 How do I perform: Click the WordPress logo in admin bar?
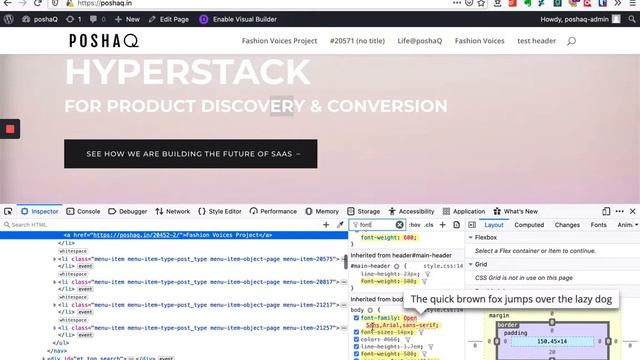pyautogui.click(x=9, y=19)
